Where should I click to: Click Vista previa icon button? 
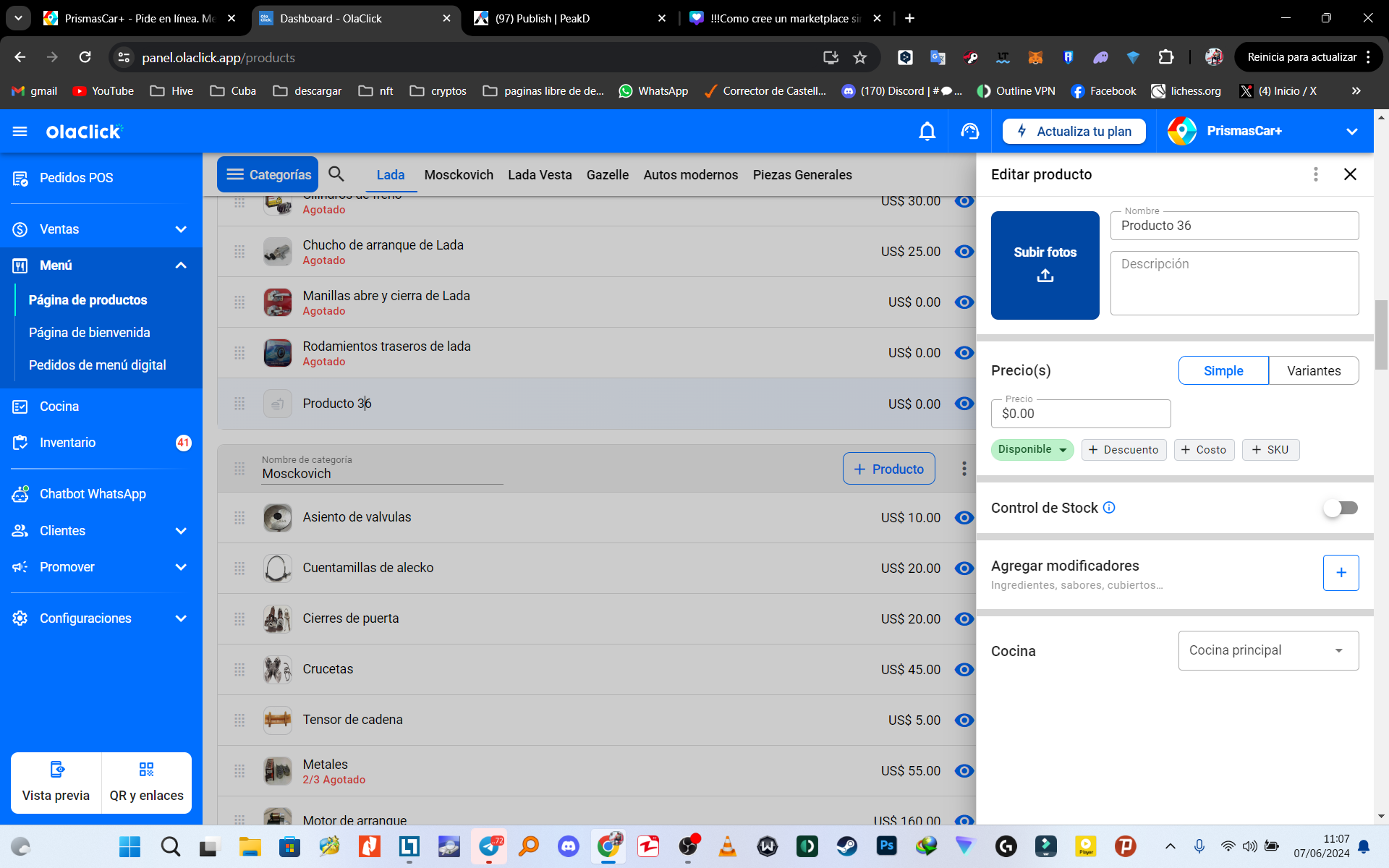tap(56, 783)
